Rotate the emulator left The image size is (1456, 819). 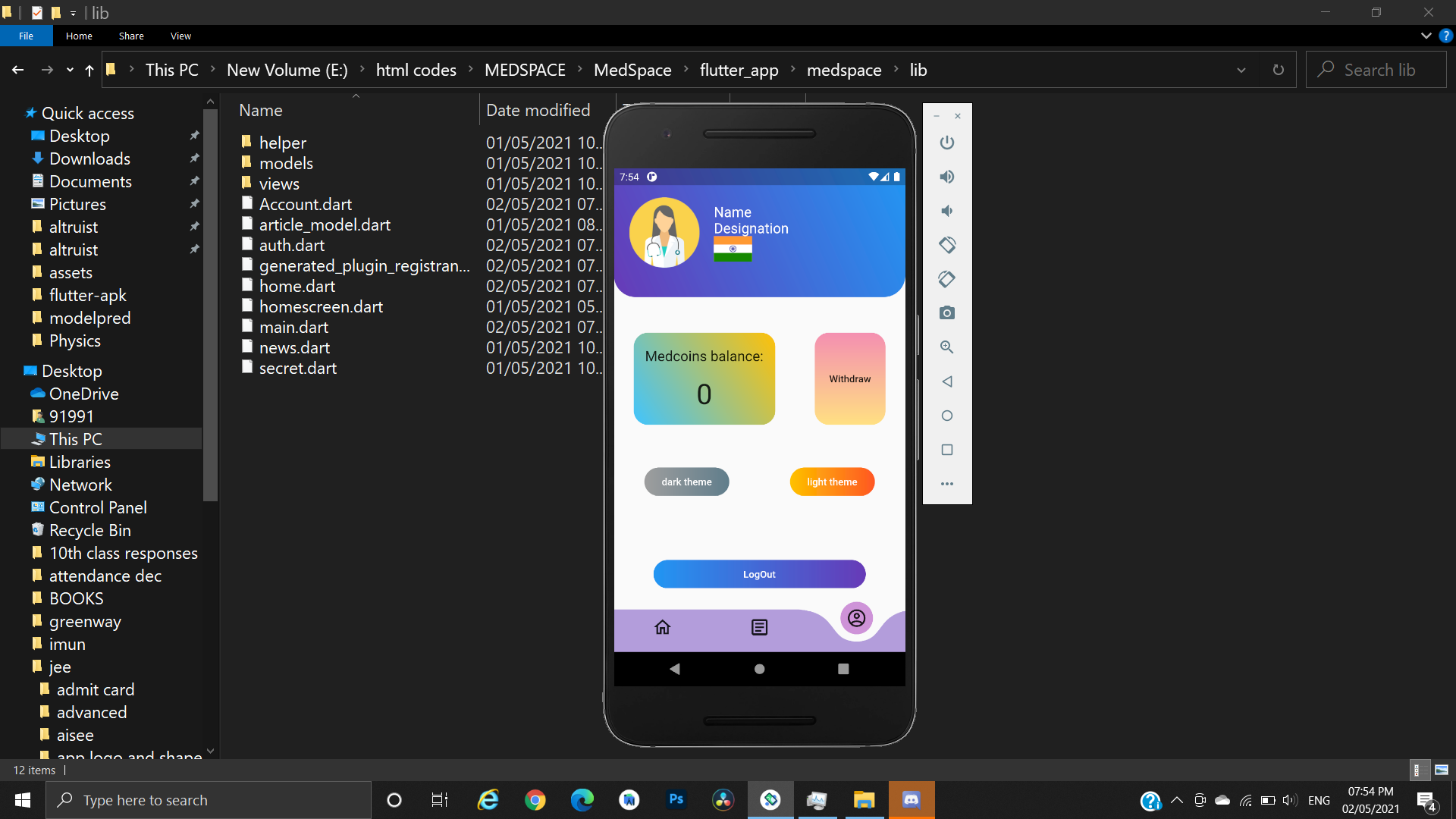click(x=946, y=245)
